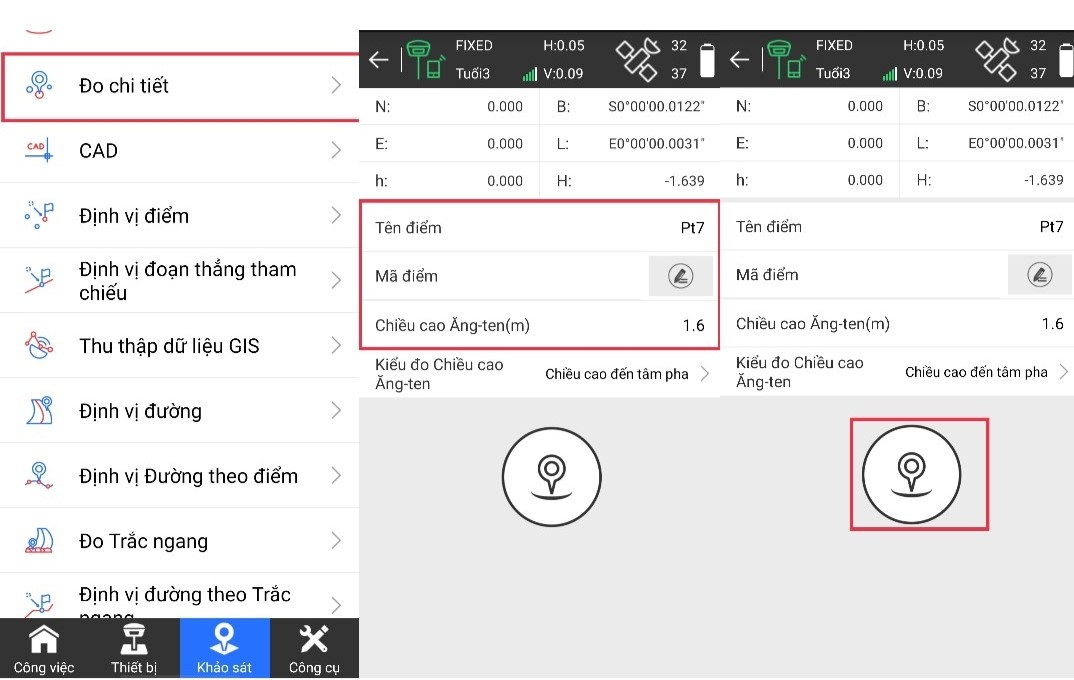The height and width of the screenshot is (680, 1074).
Task: Edit Chiều cao Ăng-ten value in red-outlined form
Action: click(x=540, y=325)
